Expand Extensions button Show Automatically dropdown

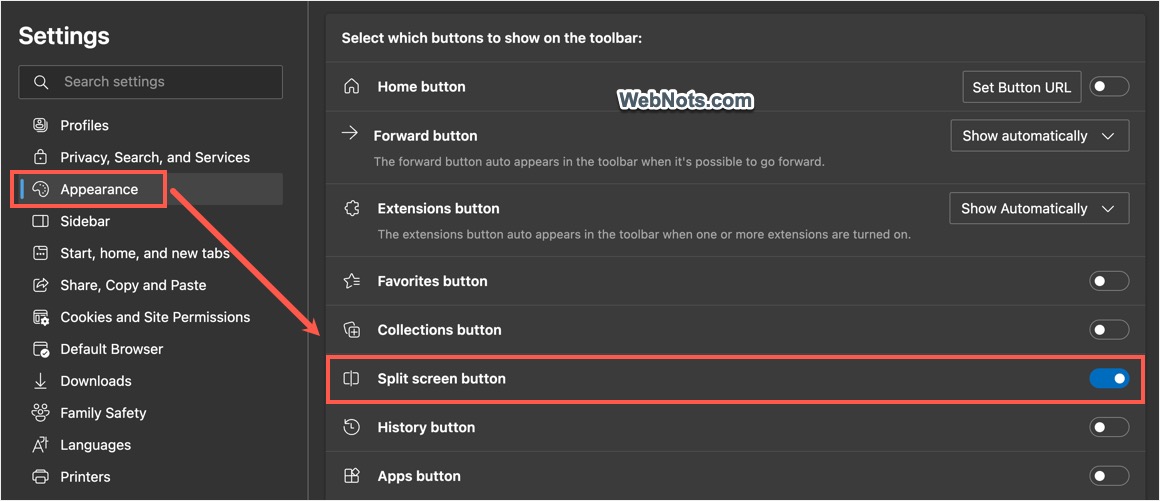click(1038, 209)
